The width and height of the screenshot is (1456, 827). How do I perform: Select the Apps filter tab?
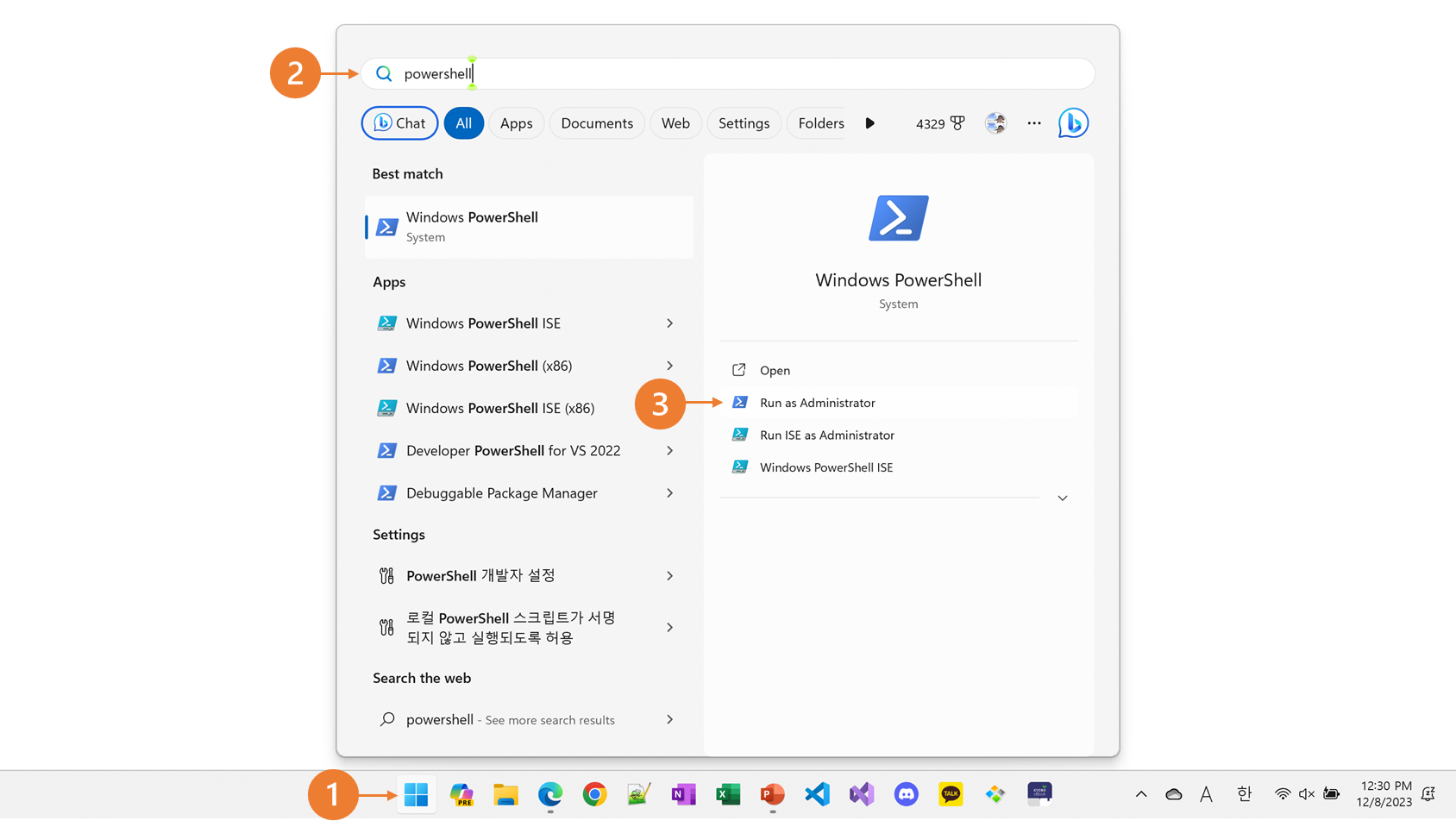(x=517, y=123)
